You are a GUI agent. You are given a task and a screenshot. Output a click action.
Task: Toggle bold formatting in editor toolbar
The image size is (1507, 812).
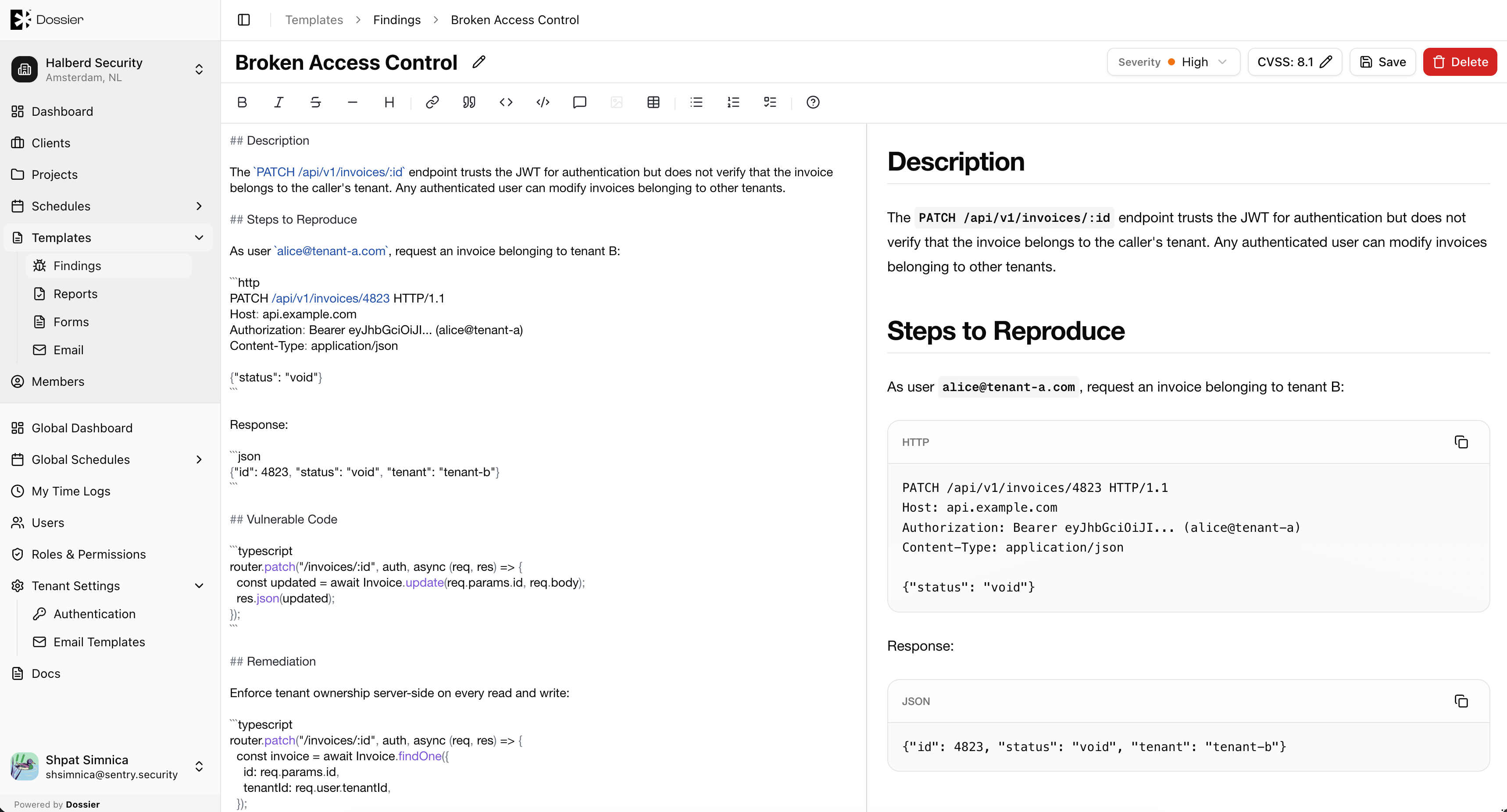click(242, 103)
